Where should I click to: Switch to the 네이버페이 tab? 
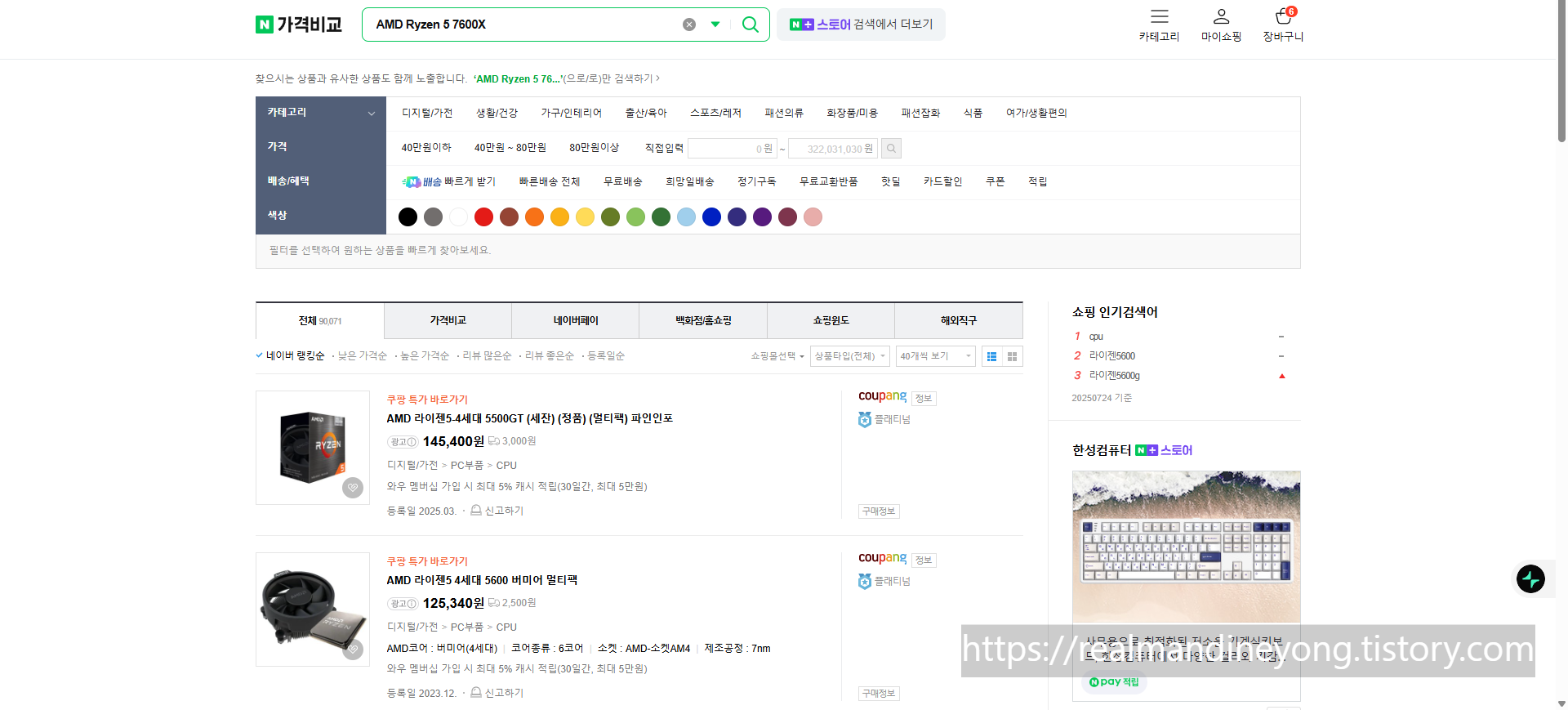[x=576, y=320]
